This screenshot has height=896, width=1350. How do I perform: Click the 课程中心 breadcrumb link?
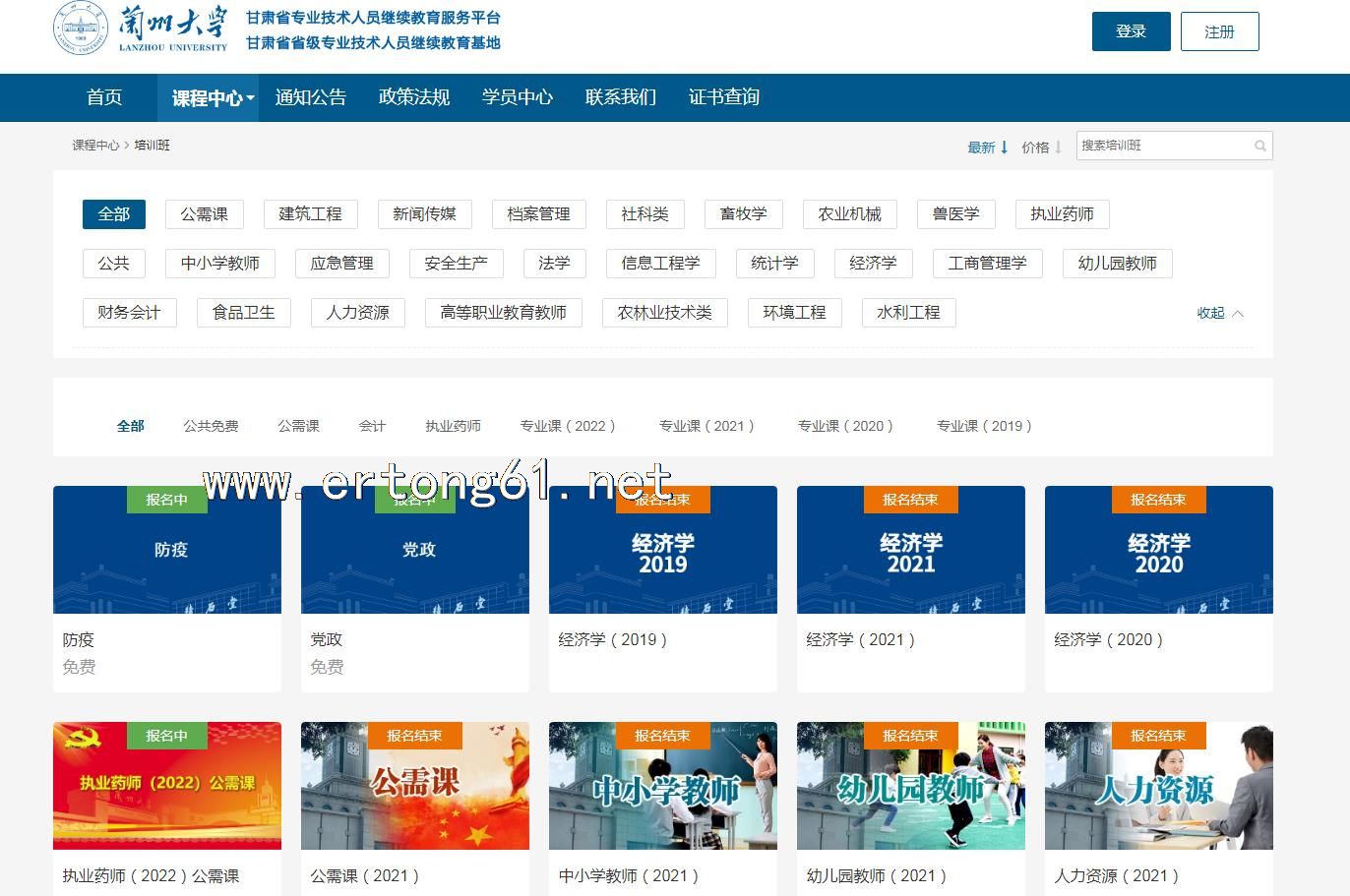pyautogui.click(x=94, y=146)
